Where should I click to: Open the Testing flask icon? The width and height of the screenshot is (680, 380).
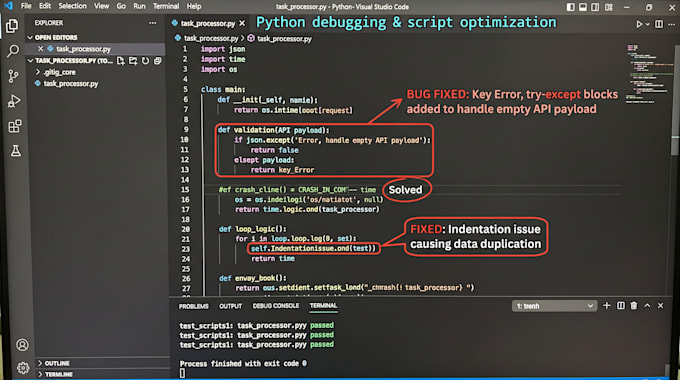(16, 151)
